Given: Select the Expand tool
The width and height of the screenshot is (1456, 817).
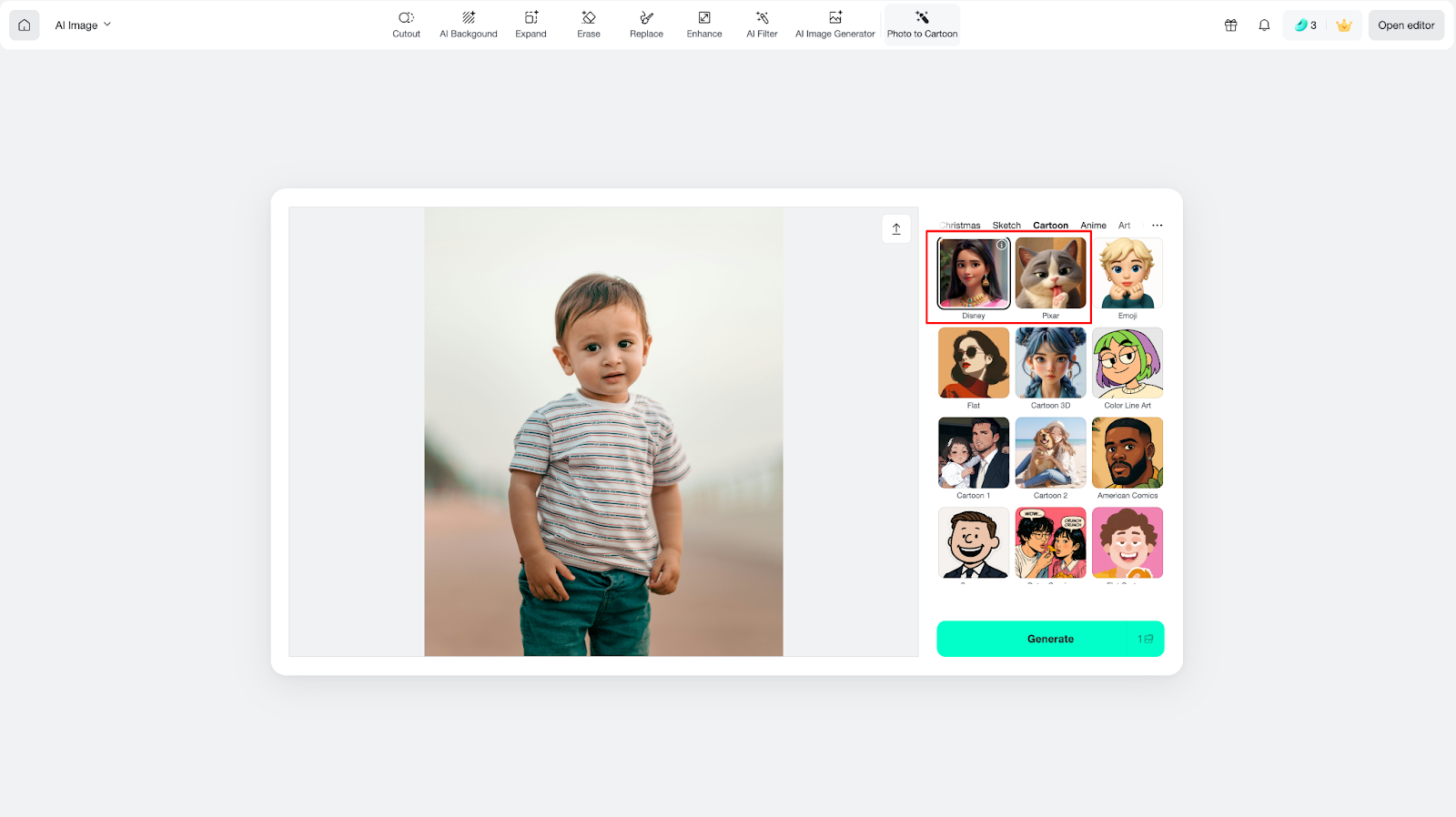Looking at the screenshot, I should [x=531, y=25].
